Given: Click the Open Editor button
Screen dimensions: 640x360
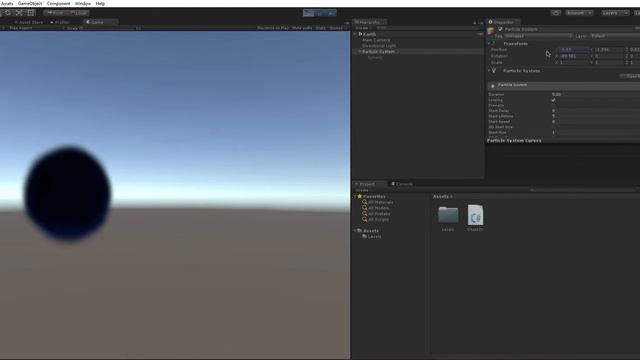Looking at the screenshot, I should [630, 76].
